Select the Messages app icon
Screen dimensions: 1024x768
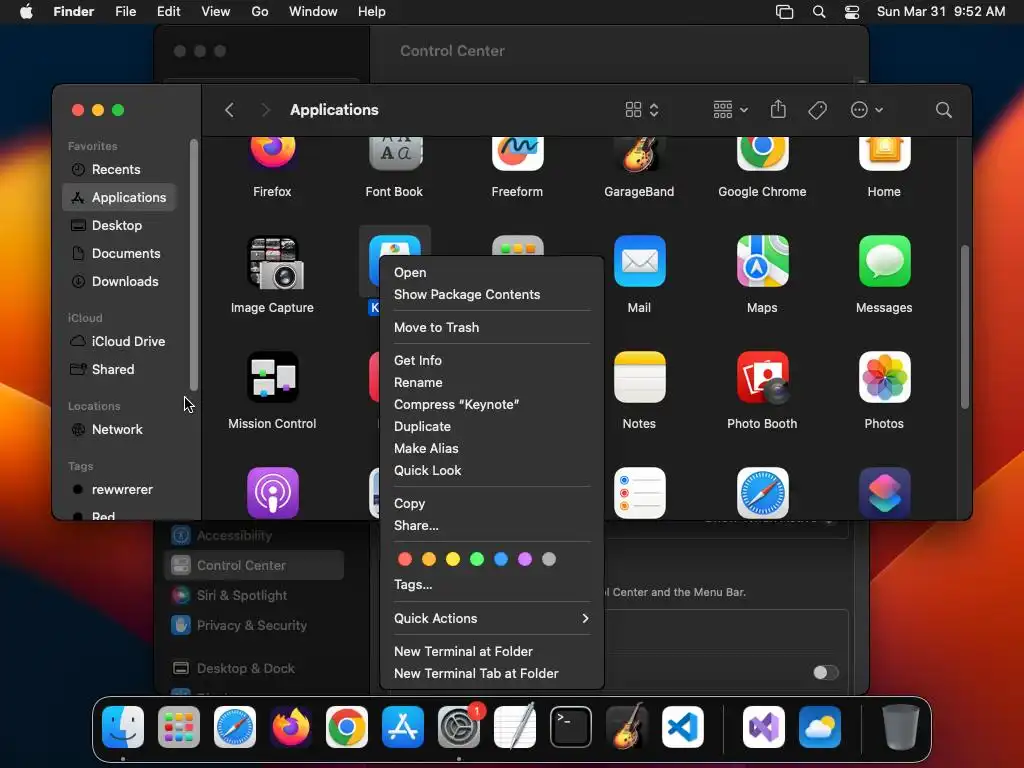point(884,261)
